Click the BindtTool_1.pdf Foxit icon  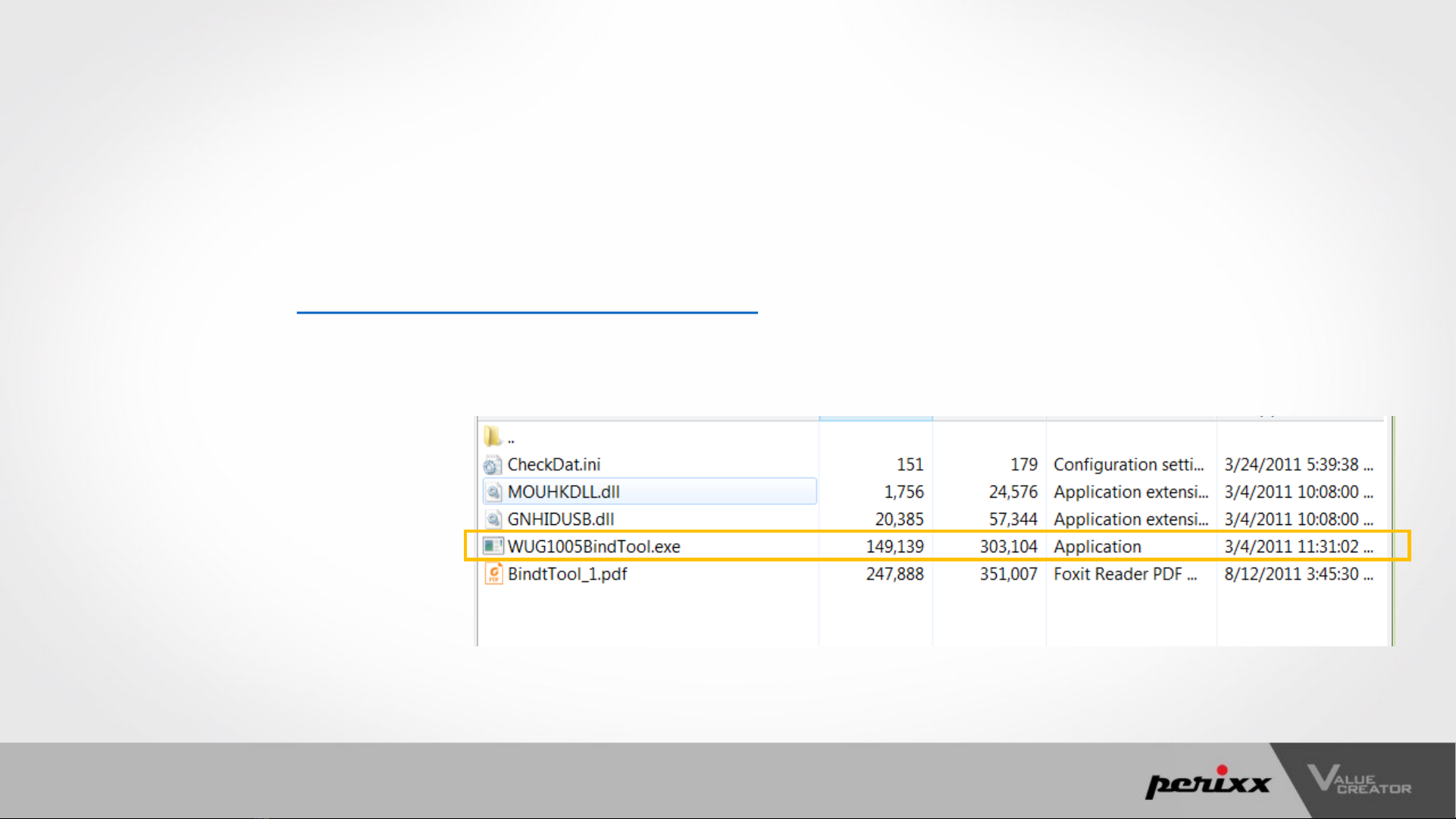click(x=493, y=574)
